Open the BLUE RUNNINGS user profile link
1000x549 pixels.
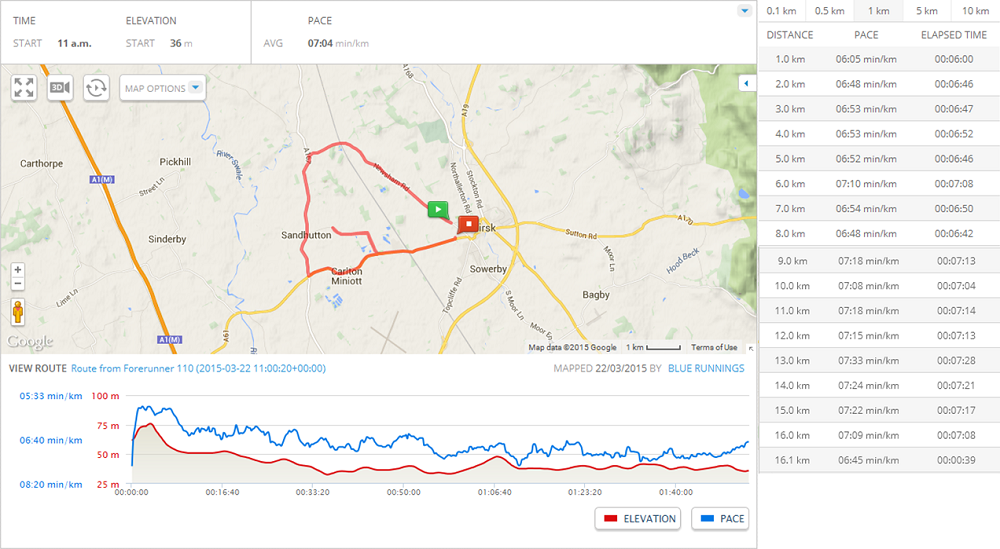[x=706, y=368]
